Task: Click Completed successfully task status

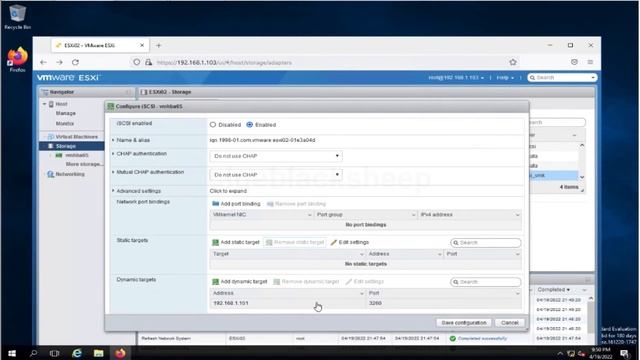Action: coord(482,339)
